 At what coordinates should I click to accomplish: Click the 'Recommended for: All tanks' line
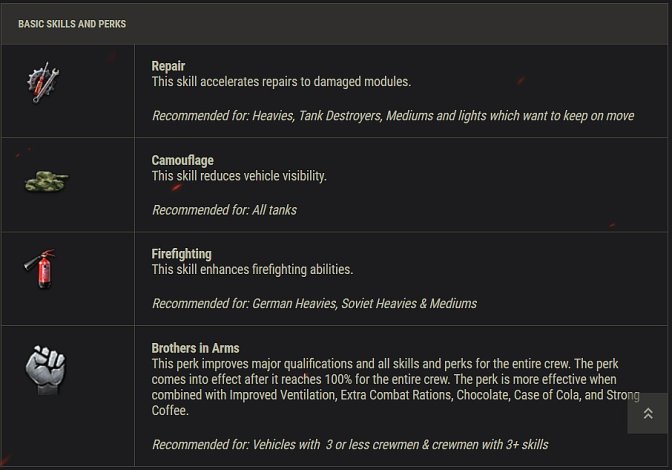tap(224, 210)
